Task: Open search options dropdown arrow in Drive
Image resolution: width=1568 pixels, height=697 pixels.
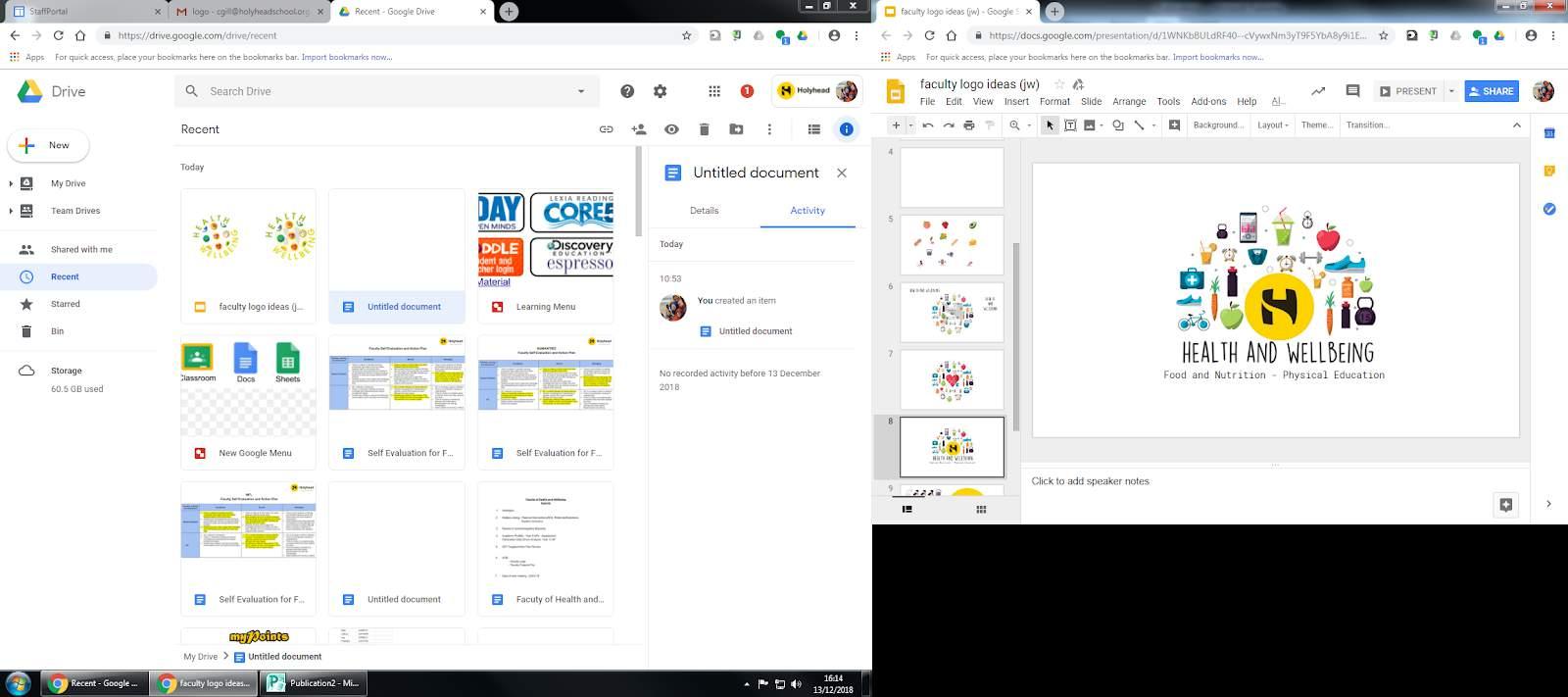Action: point(581,91)
